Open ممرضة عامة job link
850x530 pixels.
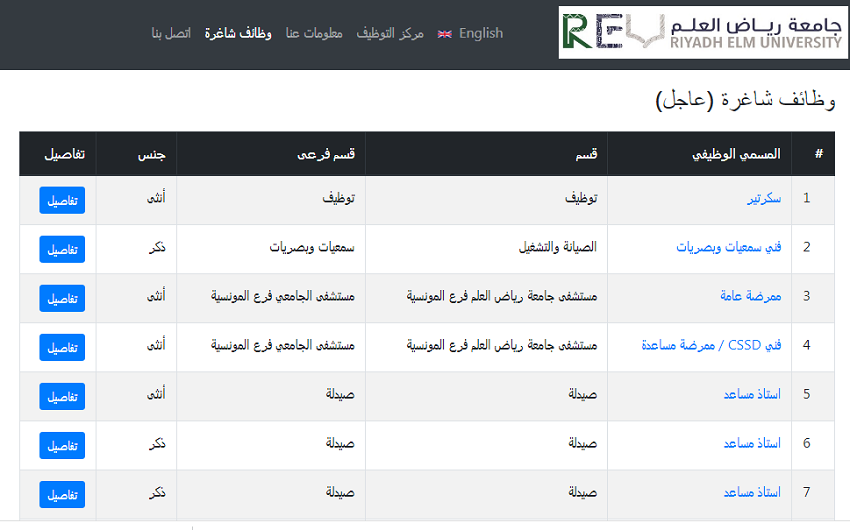(x=750, y=296)
